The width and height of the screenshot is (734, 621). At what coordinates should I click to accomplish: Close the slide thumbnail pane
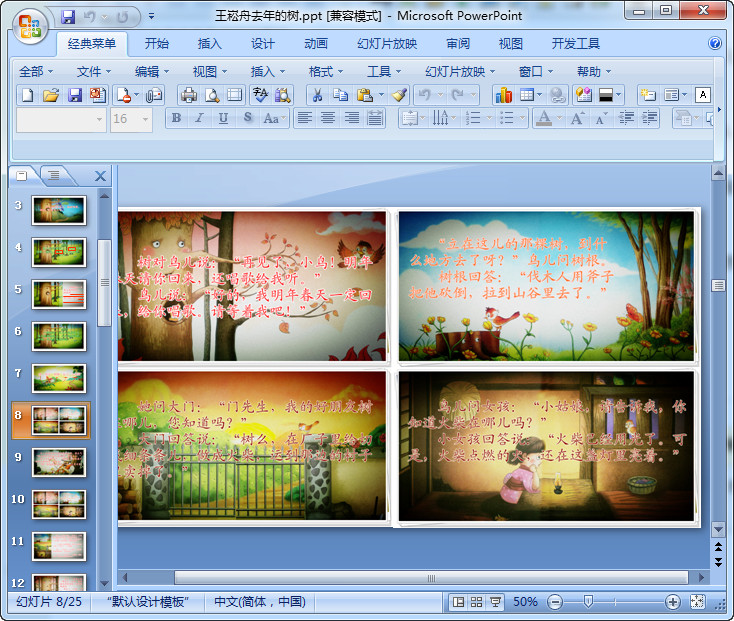(x=100, y=176)
